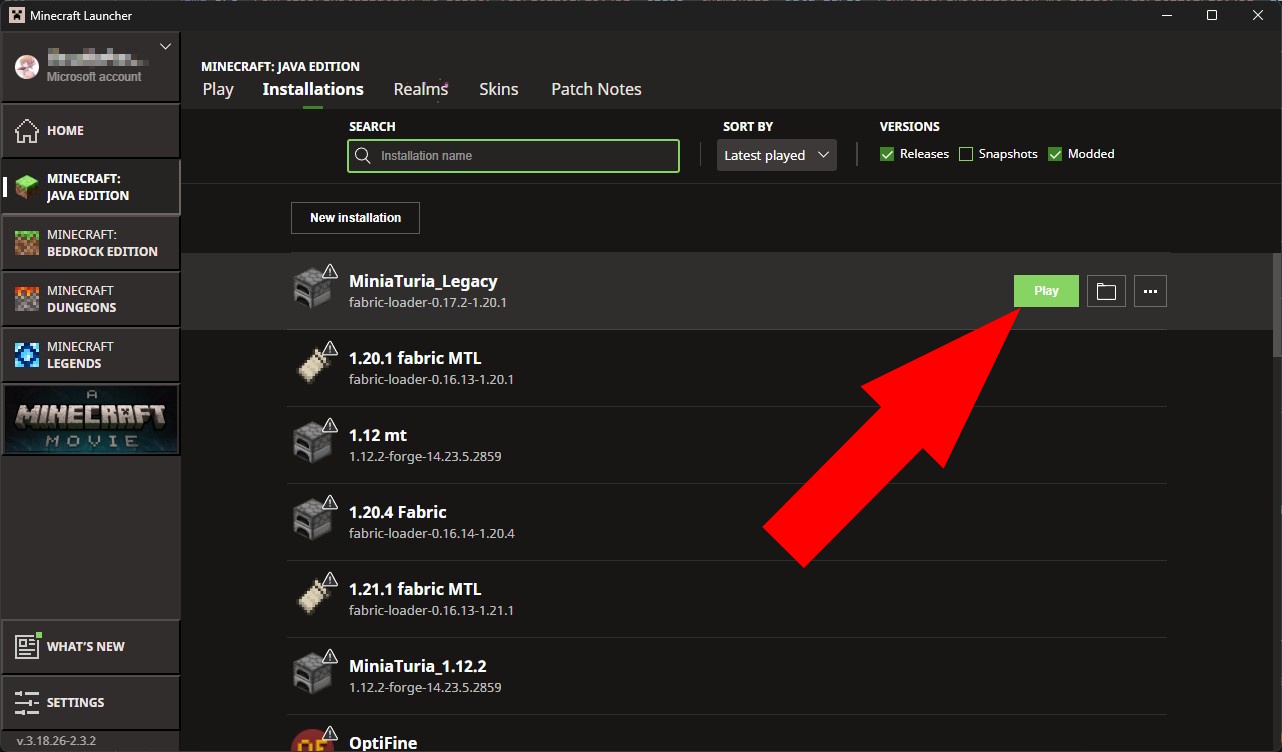The width and height of the screenshot is (1282, 752).
Task: Minimize the Minecraft Launcher window
Action: click(x=1167, y=15)
